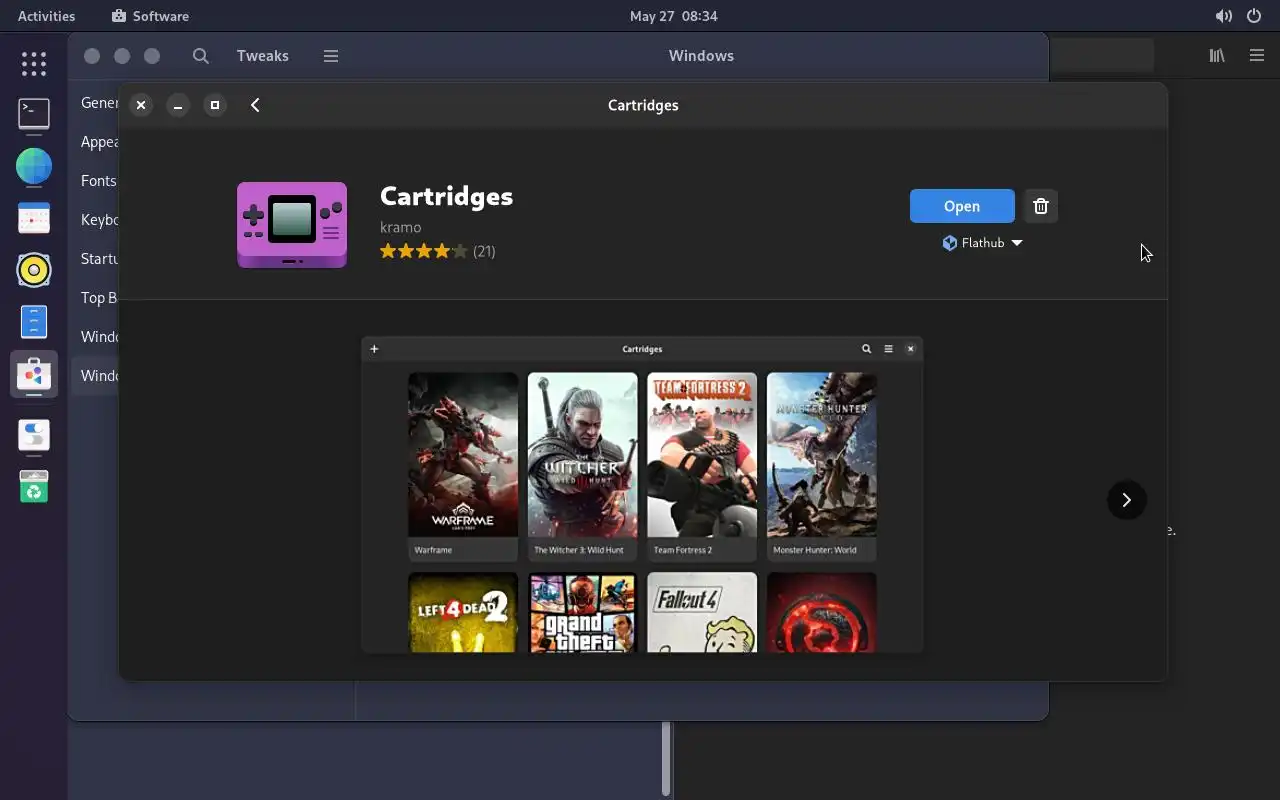Click the Software icon in the dock
Image resolution: width=1280 pixels, height=800 pixels.
pyautogui.click(x=34, y=374)
